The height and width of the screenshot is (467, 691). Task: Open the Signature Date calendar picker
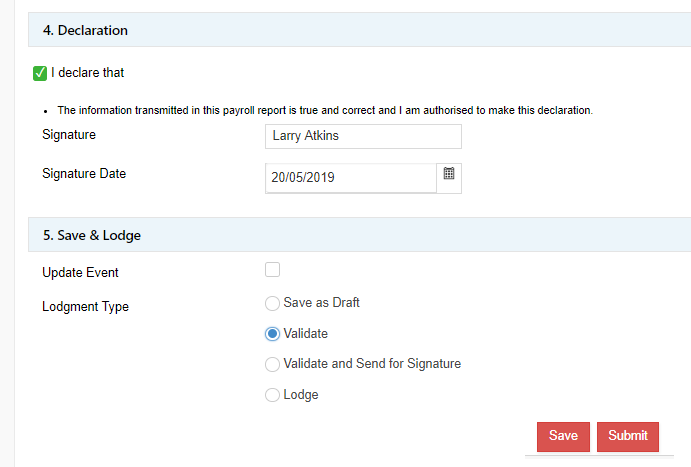pos(449,175)
